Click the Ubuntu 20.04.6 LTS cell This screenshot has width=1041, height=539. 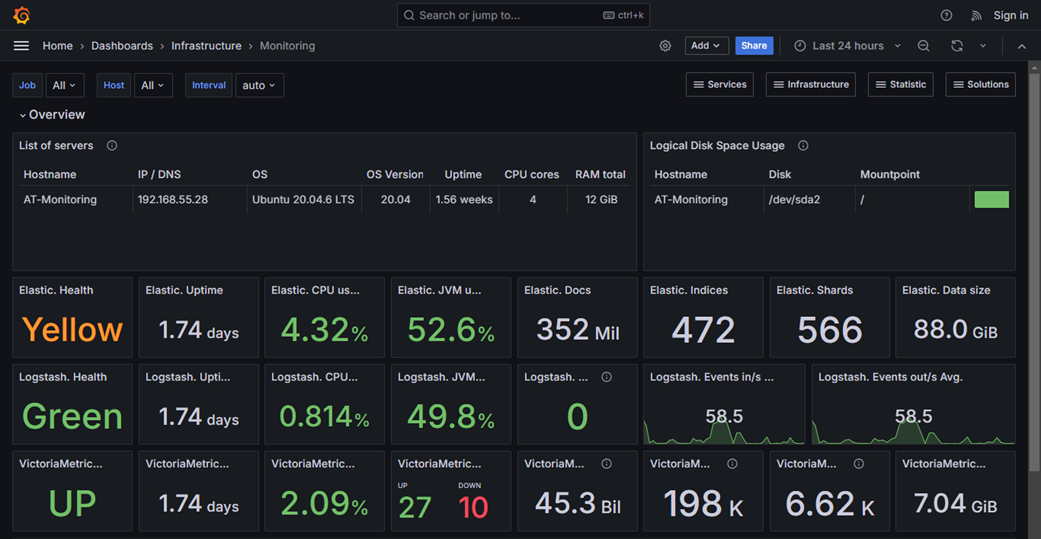[303, 199]
